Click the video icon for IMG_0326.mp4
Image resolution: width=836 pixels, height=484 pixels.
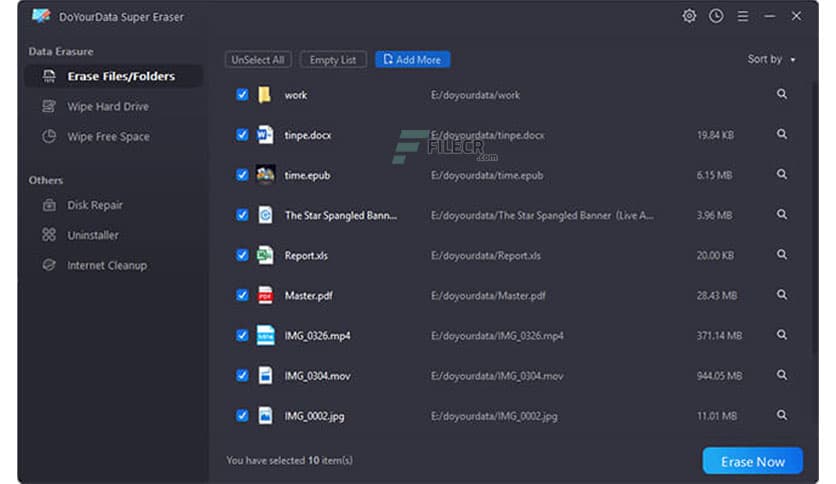pyautogui.click(x=265, y=335)
